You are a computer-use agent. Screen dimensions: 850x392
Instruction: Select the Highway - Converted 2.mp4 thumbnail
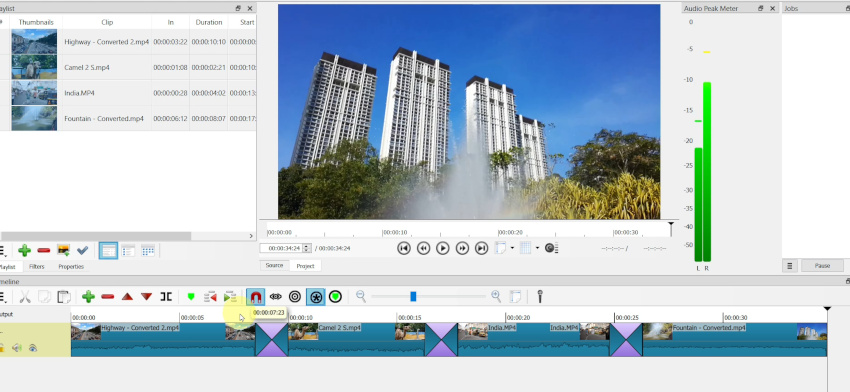pyautogui.click(x=34, y=42)
